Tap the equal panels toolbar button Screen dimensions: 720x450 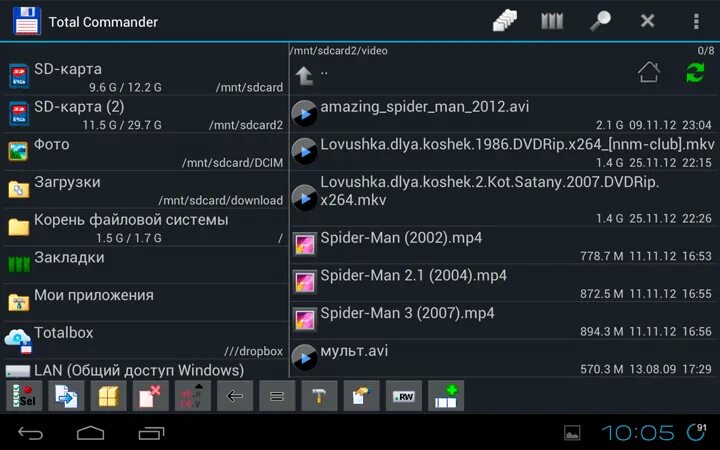coord(277,395)
